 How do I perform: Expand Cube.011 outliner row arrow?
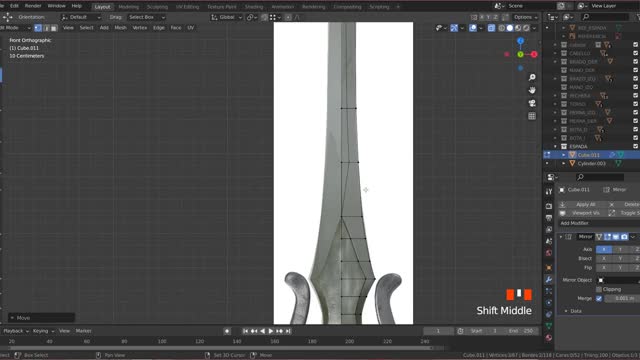(564, 155)
